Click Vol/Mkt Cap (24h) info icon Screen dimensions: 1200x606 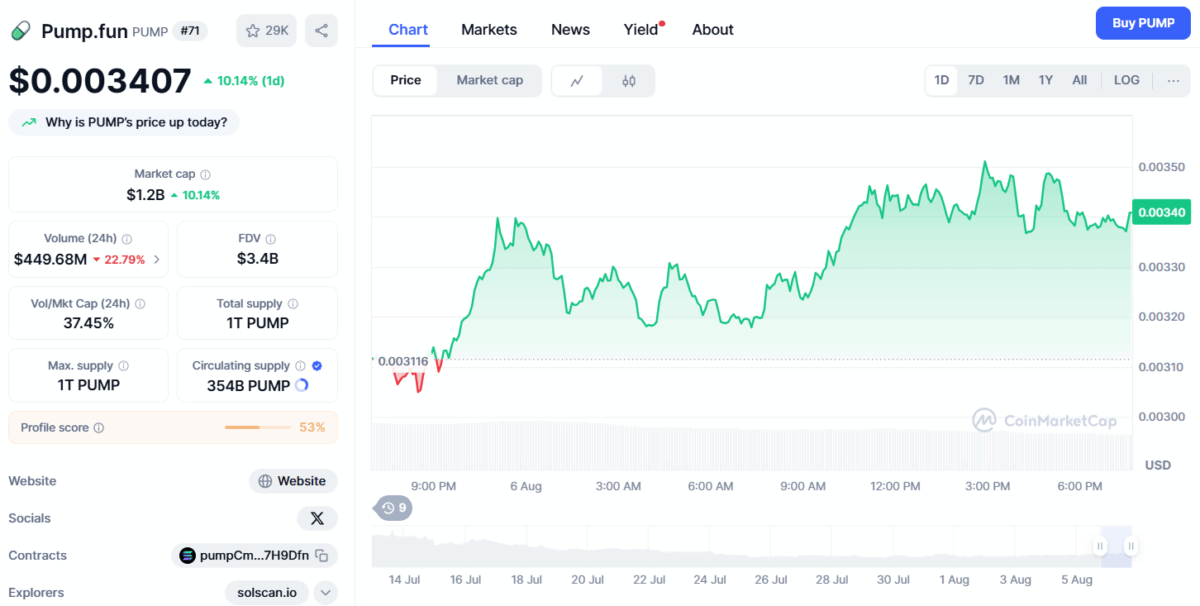(140, 304)
